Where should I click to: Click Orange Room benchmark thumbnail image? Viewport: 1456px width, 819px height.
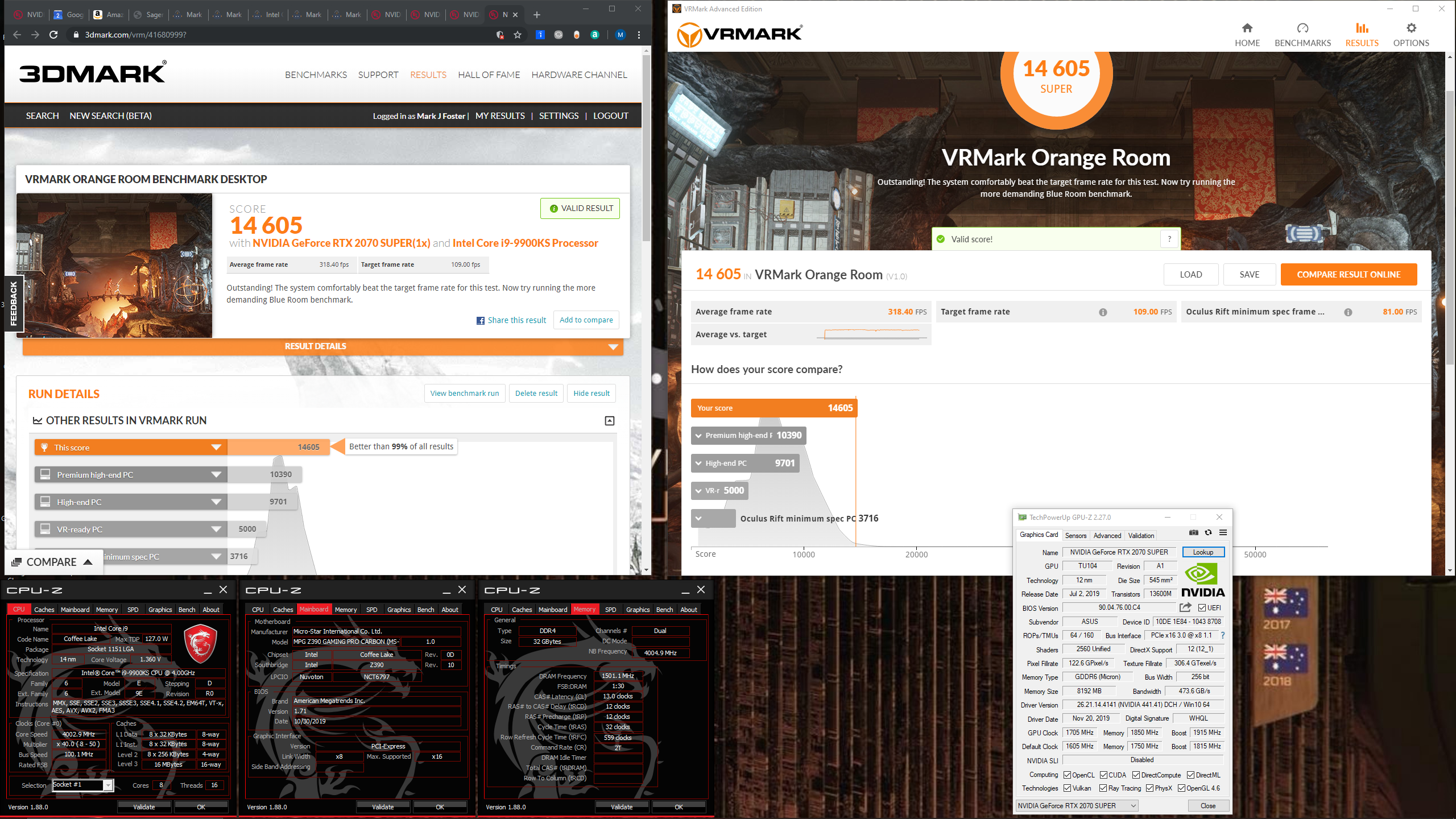(x=114, y=266)
